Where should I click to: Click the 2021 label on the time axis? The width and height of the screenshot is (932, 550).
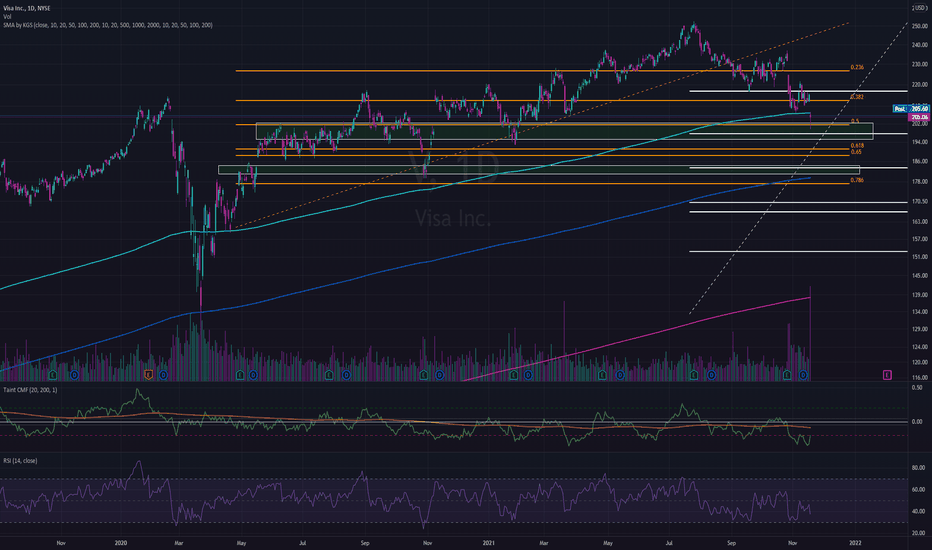(x=489, y=543)
